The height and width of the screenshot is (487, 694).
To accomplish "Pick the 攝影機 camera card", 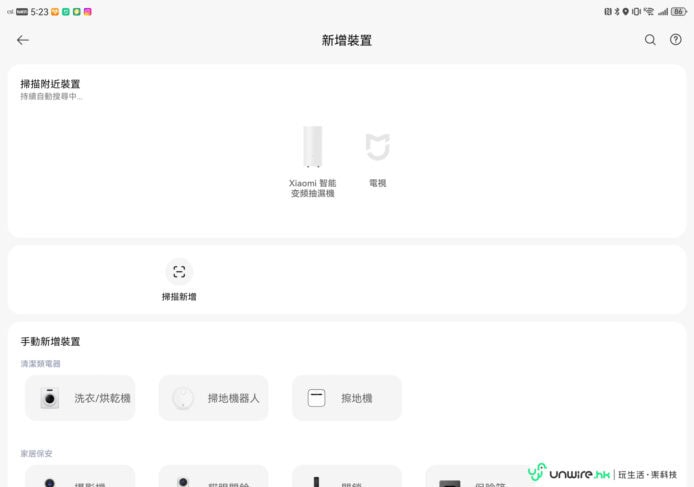I will click(x=80, y=478).
